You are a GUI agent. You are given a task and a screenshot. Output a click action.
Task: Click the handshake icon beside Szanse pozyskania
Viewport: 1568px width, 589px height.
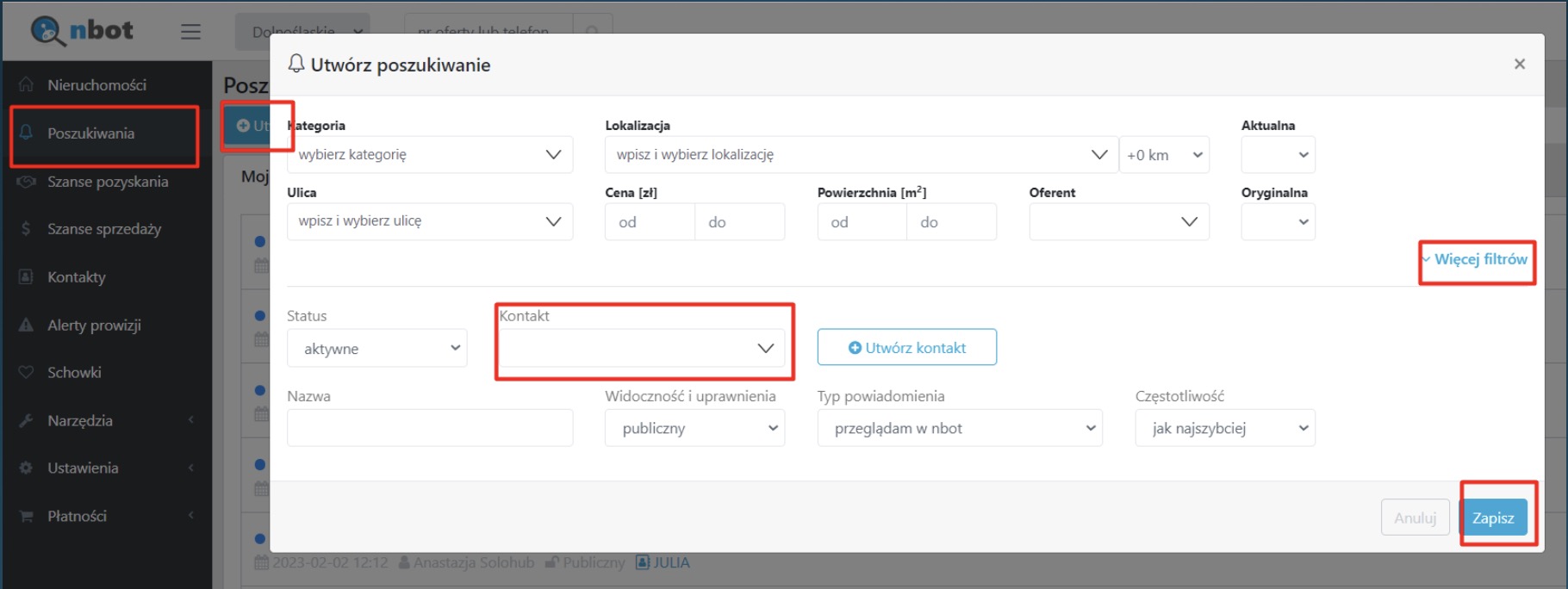coord(27,182)
